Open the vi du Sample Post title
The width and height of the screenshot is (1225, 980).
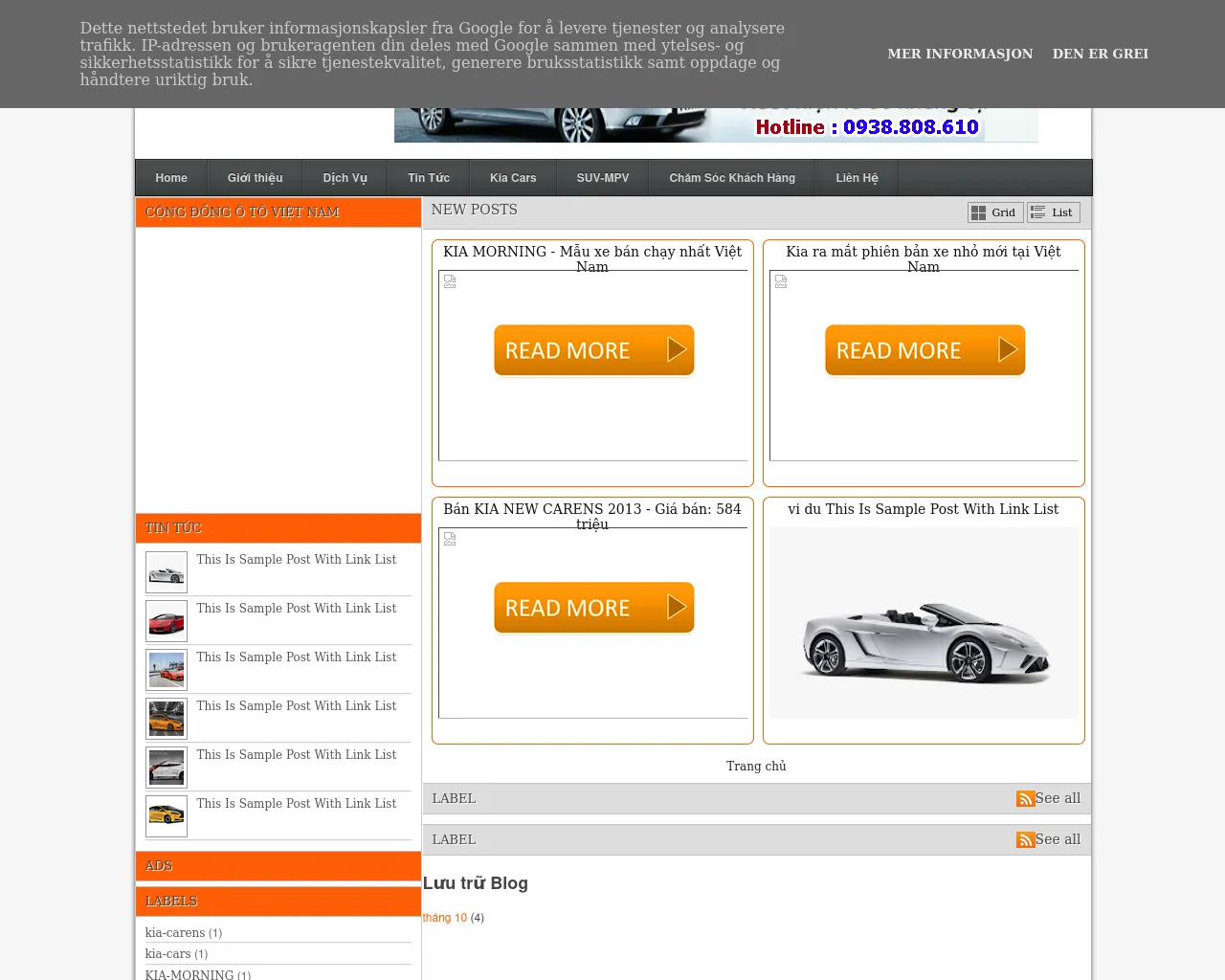click(x=924, y=509)
